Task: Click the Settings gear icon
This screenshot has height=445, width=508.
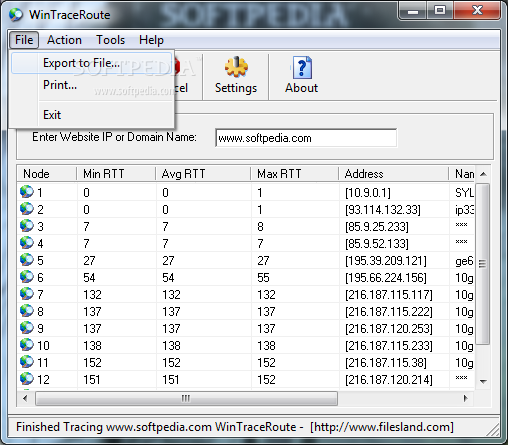Action: 236,67
